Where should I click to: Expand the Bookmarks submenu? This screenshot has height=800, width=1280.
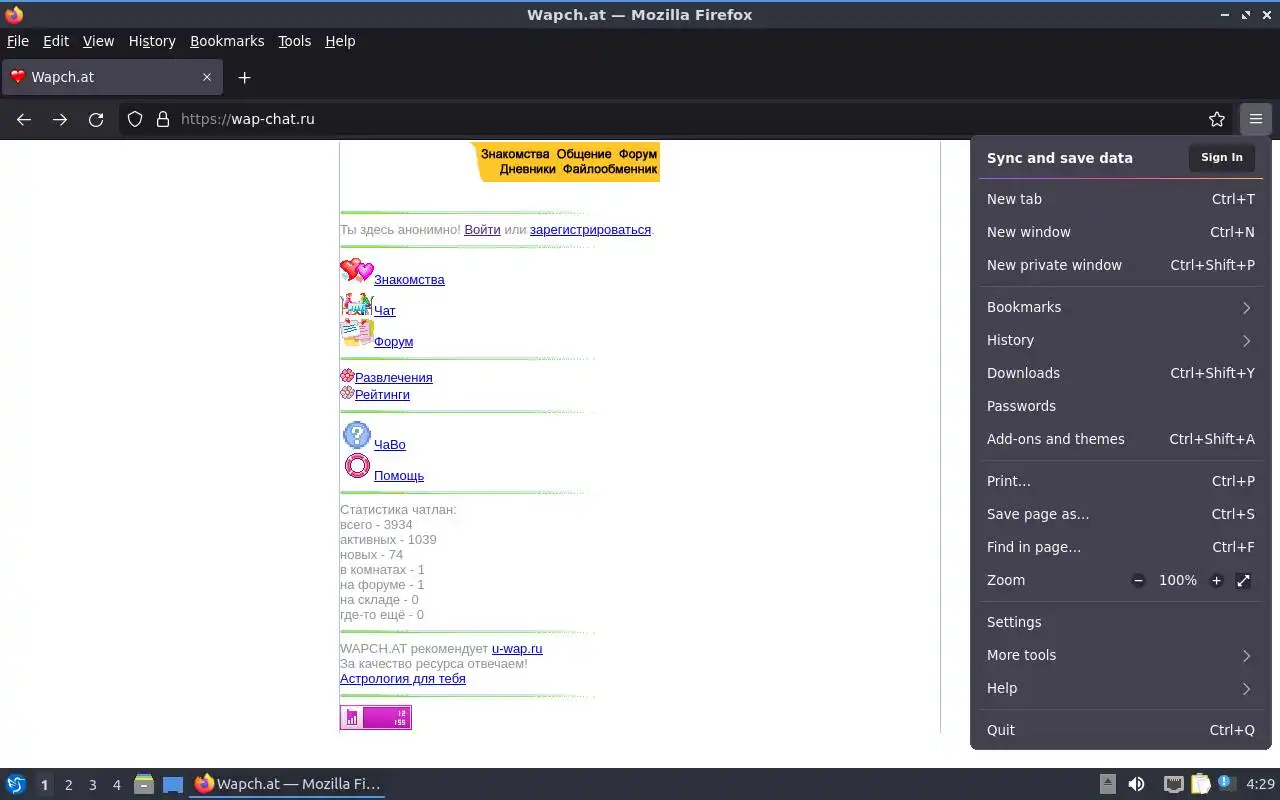coord(1120,307)
